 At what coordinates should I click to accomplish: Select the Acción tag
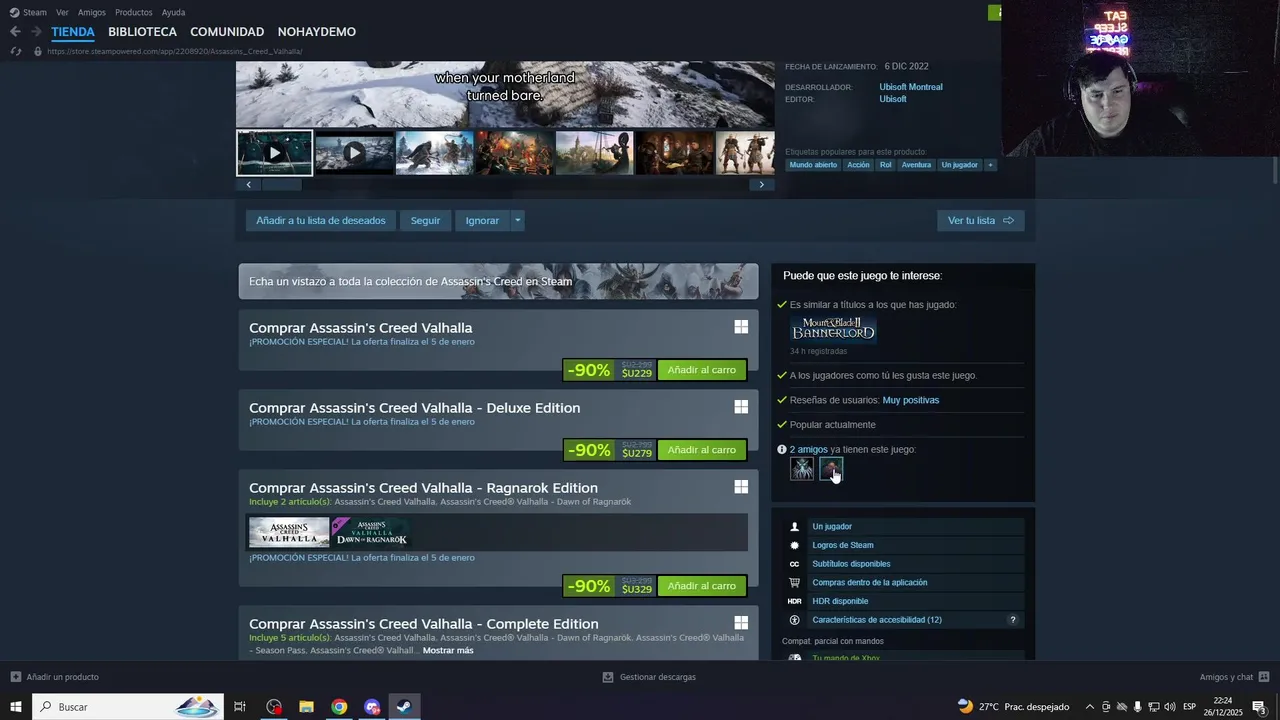(858, 165)
